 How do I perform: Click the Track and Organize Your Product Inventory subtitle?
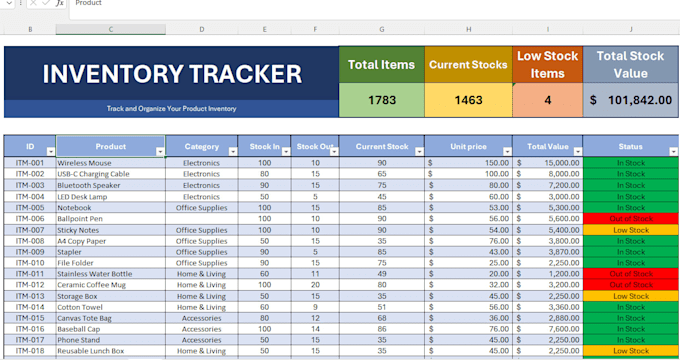tap(172, 108)
